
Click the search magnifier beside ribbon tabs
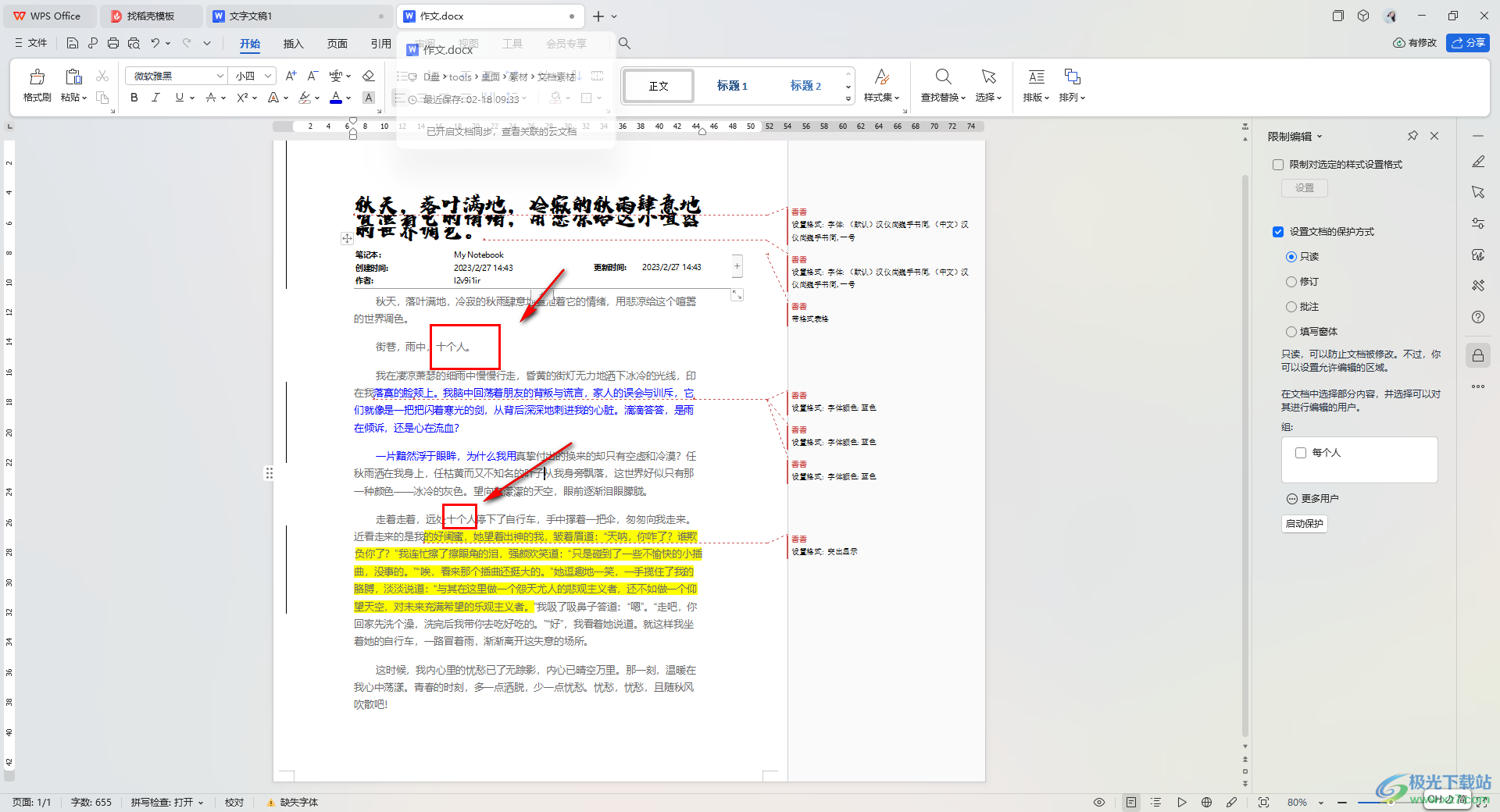pos(624,44)
